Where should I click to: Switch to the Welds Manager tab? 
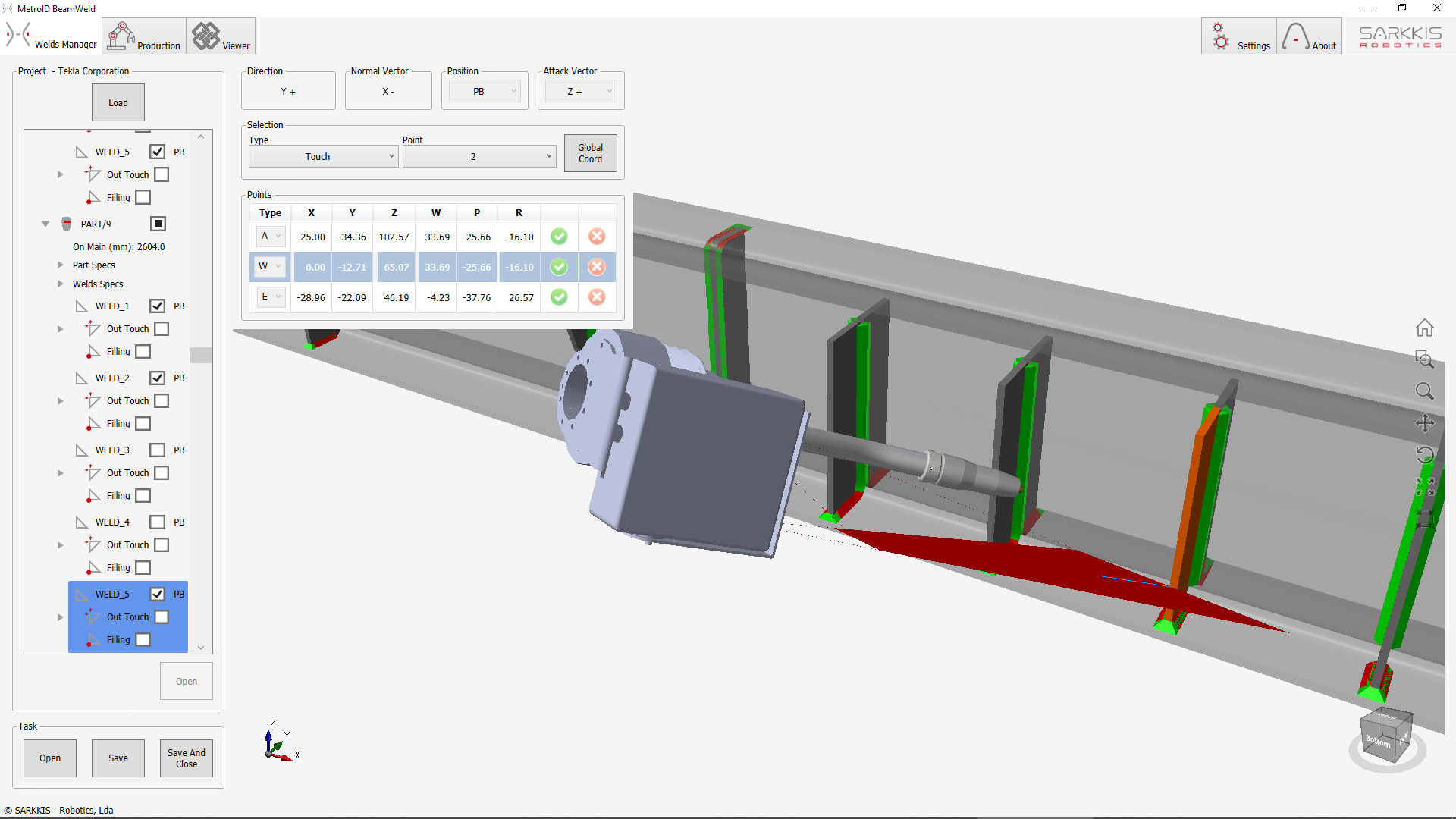[x=52, y=36]
